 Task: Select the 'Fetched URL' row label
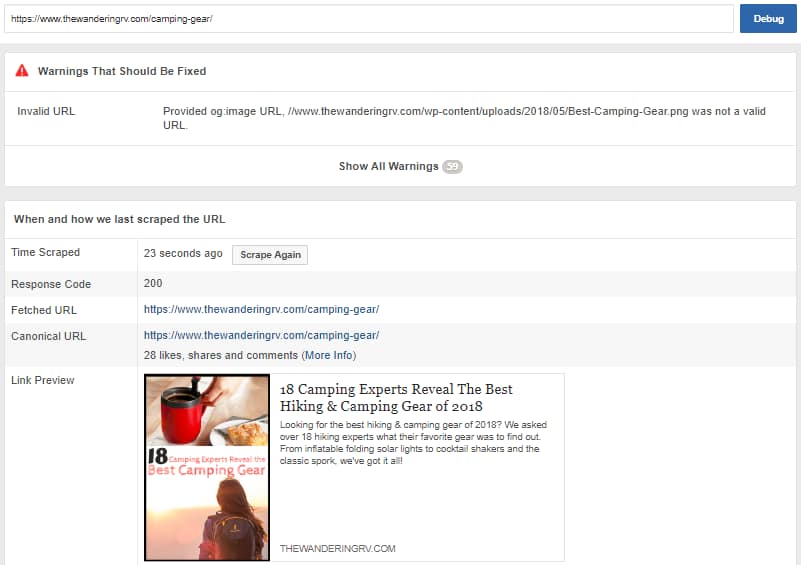point(44,310)
